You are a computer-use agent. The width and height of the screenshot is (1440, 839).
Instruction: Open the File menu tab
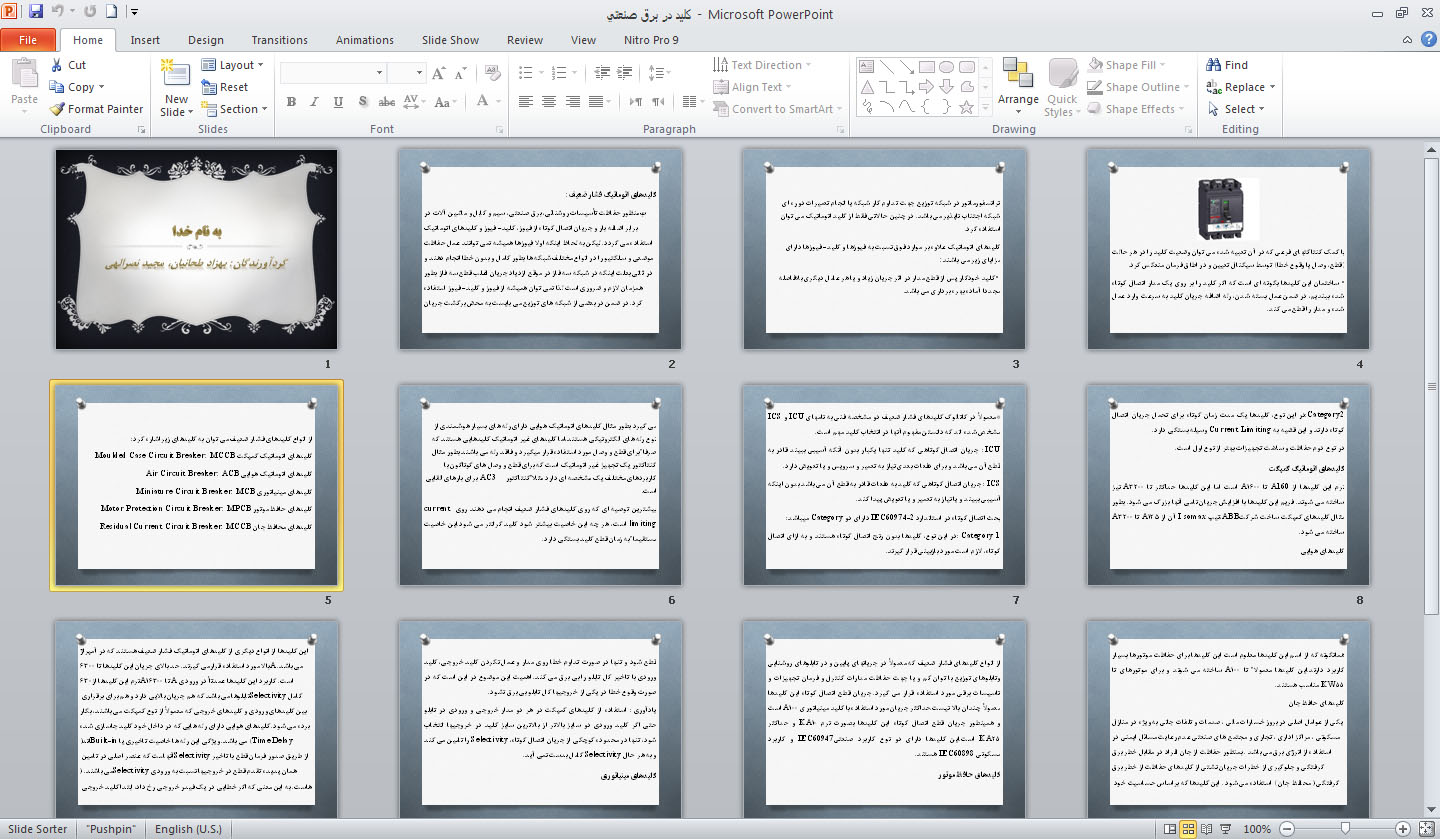click(x=28, y=40)
